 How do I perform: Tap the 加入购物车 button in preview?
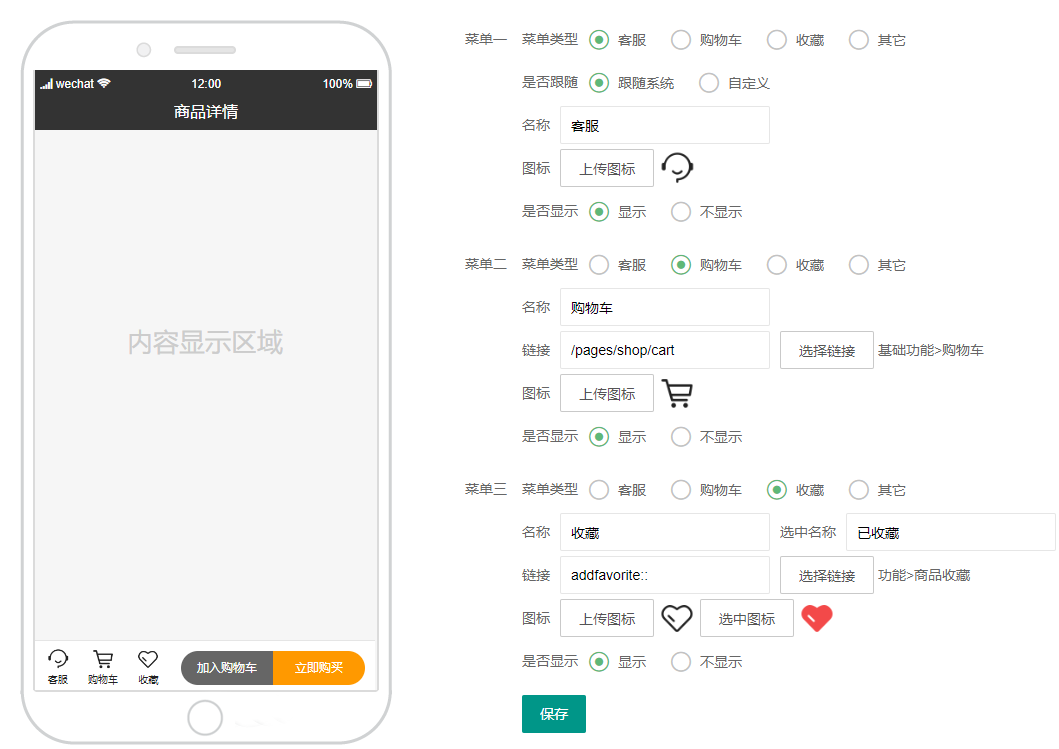227,668
